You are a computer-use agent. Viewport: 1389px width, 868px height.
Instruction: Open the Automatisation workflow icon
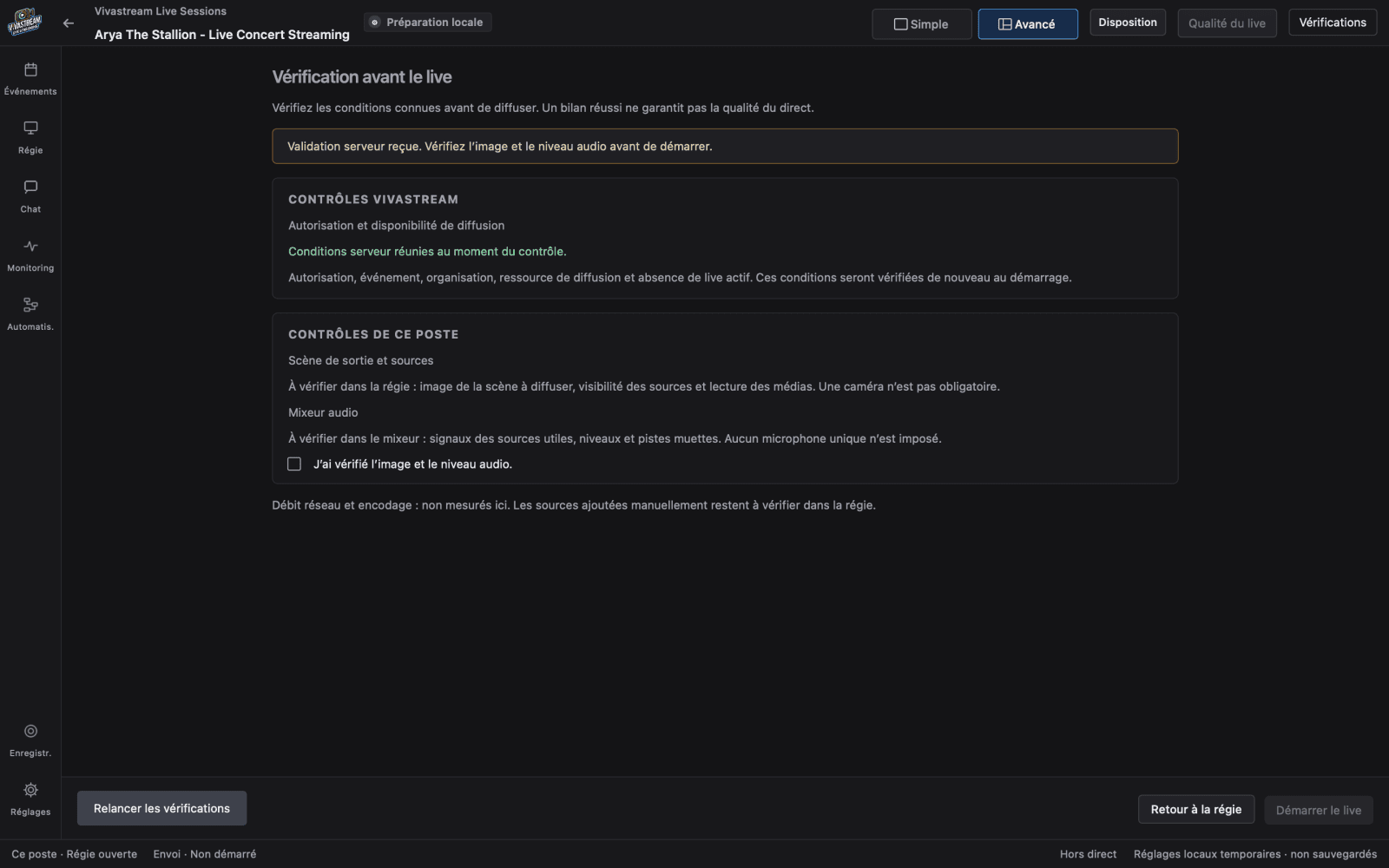30,305
